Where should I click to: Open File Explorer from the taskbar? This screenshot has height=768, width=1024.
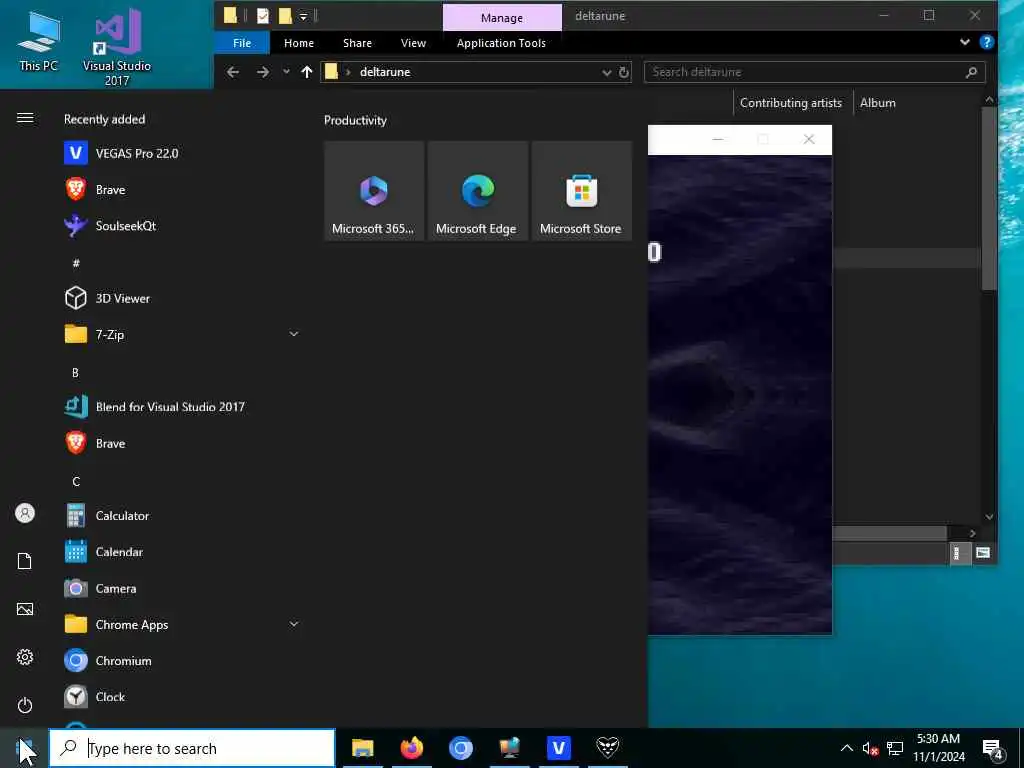pos(362,748)
